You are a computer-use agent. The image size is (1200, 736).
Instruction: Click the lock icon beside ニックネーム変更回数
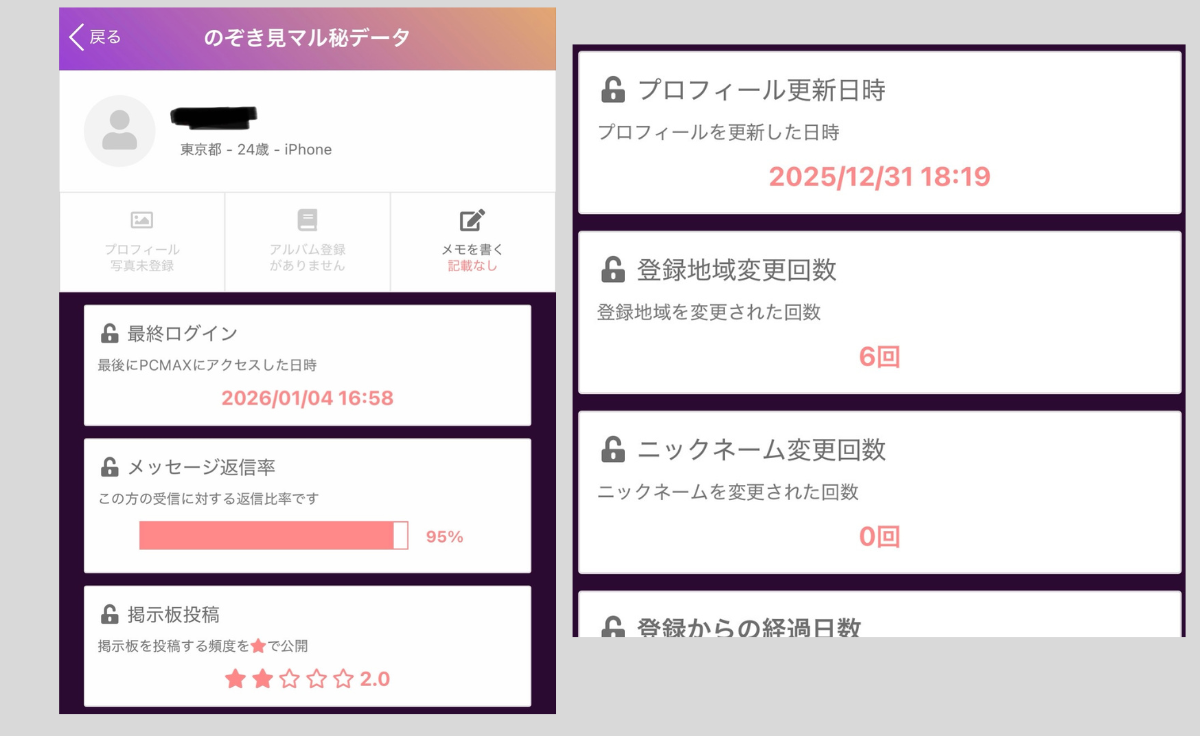[612, 450]
